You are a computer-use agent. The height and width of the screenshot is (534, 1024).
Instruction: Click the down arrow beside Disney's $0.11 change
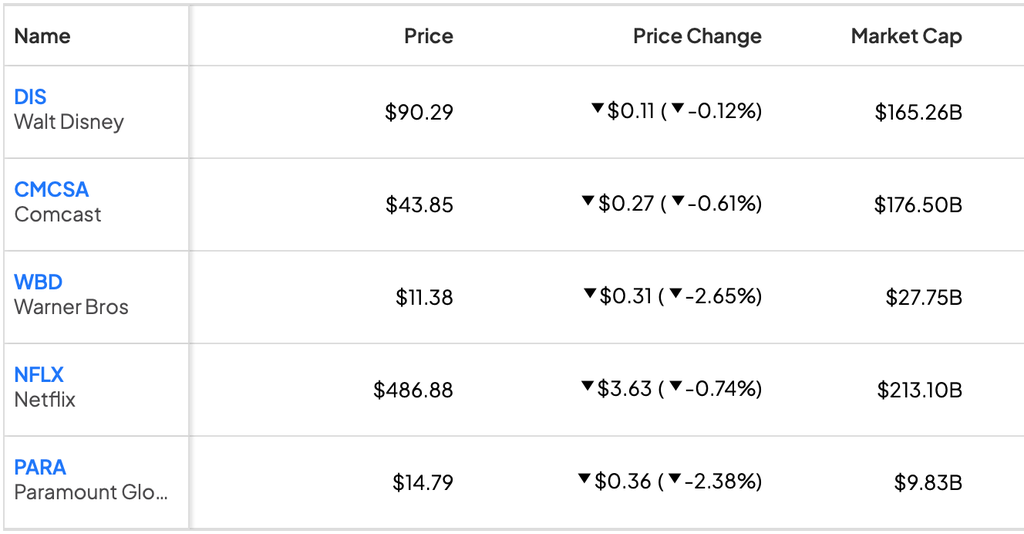(597, 108)
